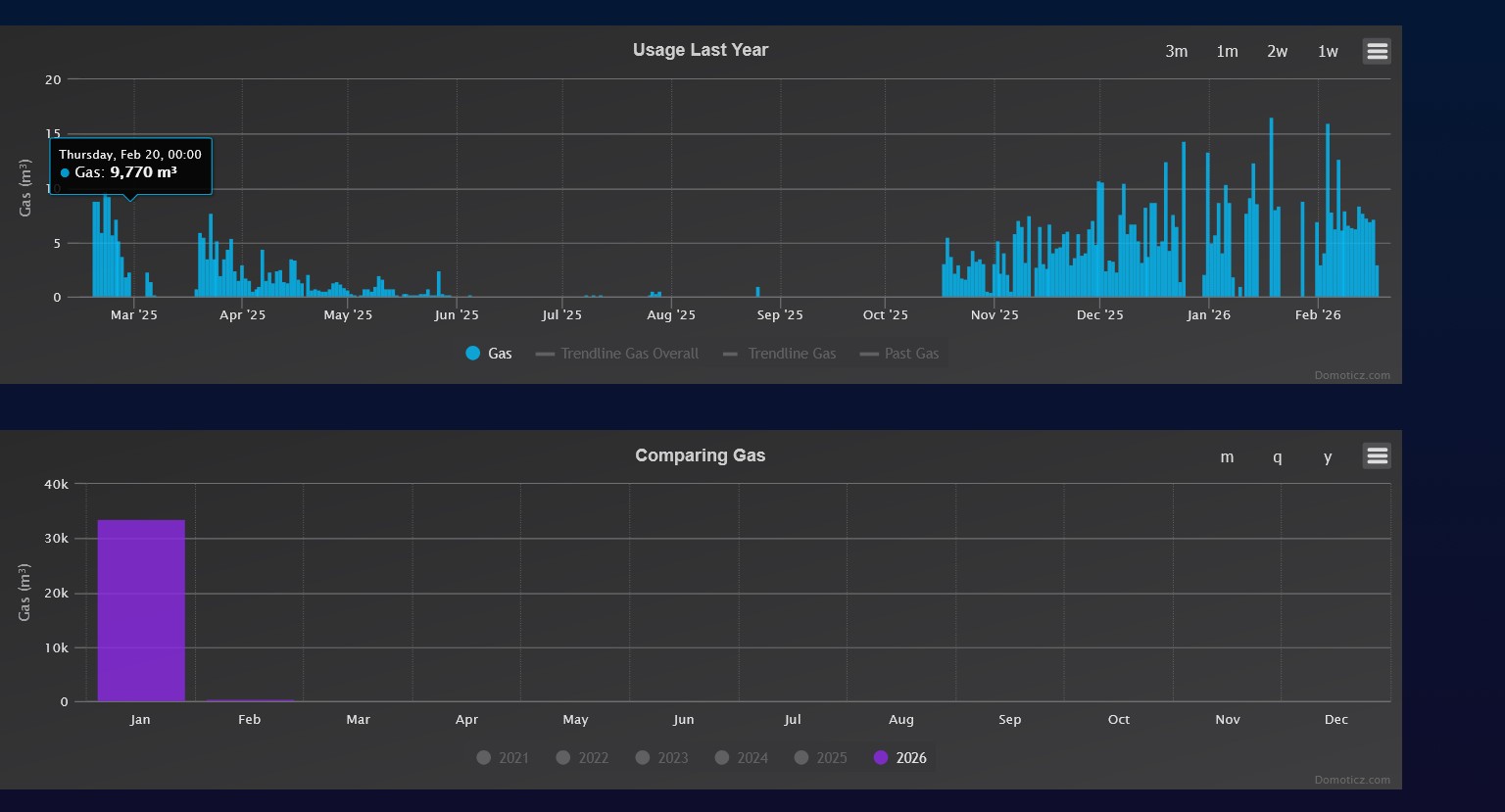
Task: Open the Usage Last Year chart hamburger menu
Action: 1377,51
